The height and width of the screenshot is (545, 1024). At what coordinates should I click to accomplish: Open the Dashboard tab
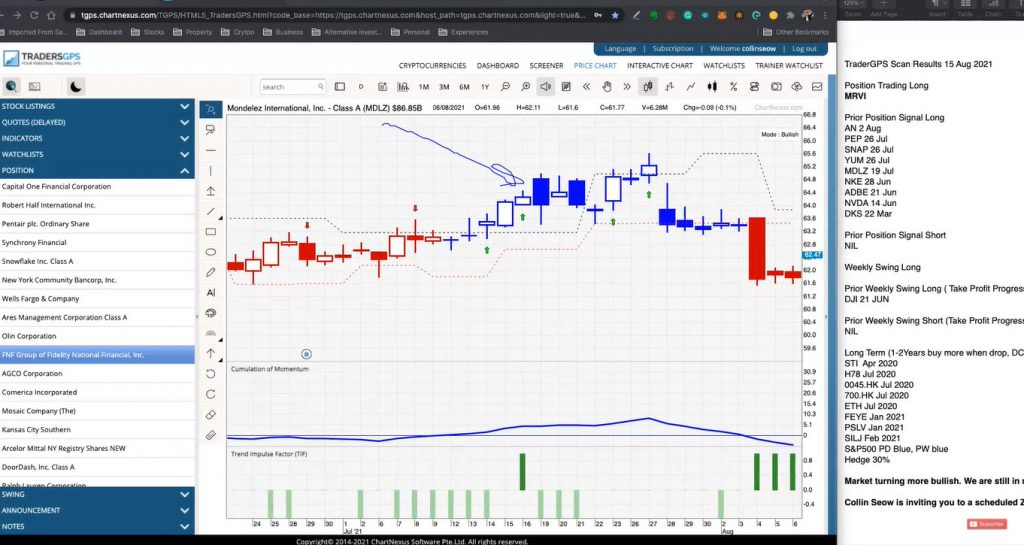[x=498, y=65]
